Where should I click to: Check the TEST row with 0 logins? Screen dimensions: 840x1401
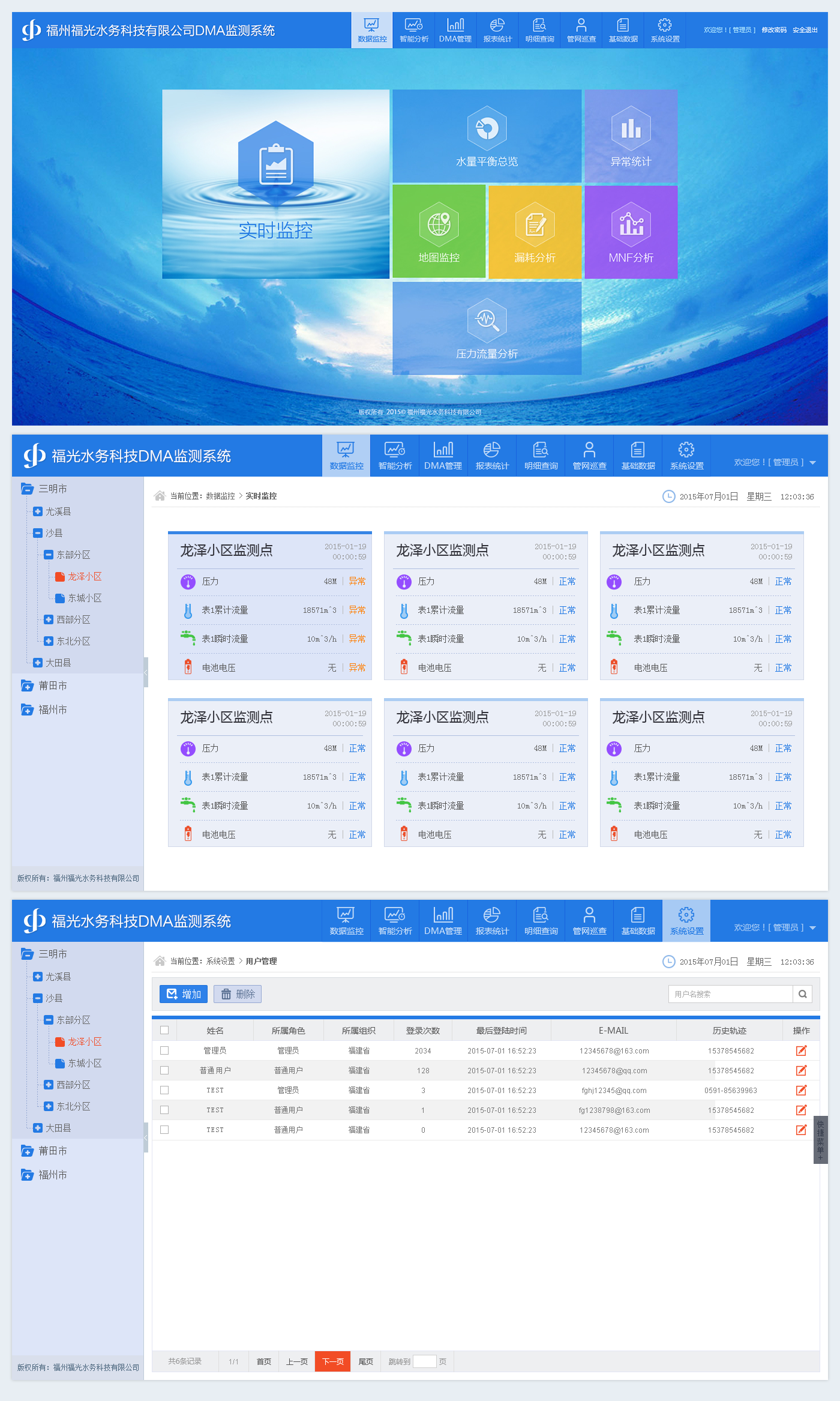(164, 1130)
